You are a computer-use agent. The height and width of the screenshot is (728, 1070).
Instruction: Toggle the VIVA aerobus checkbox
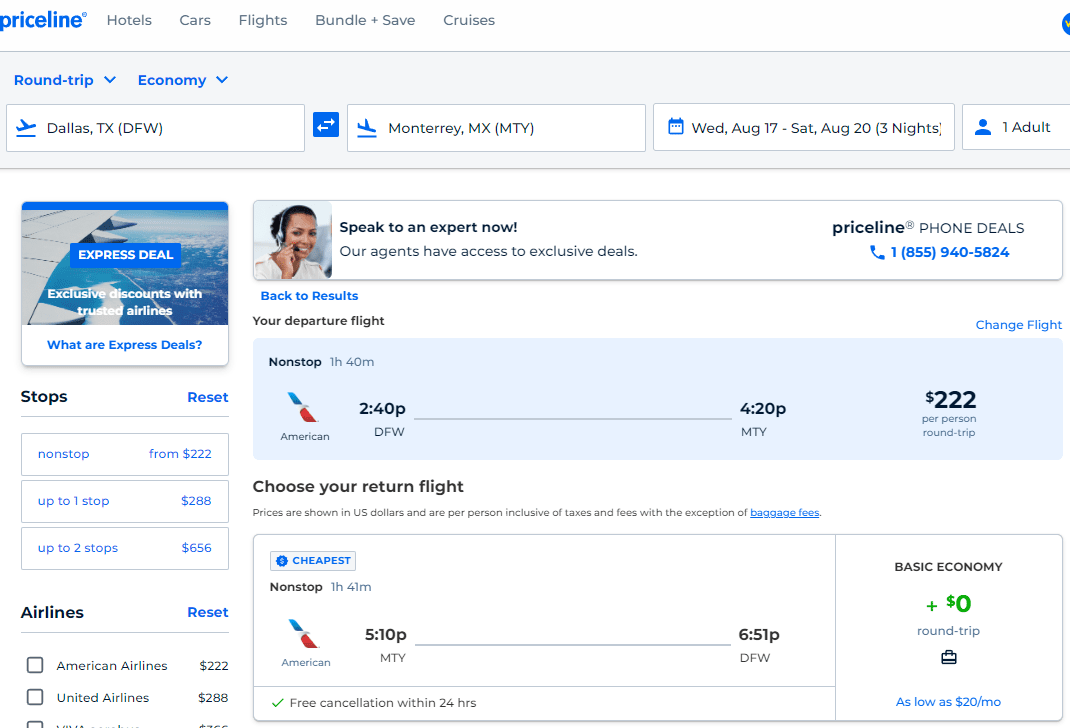click(x=35, y=725)
